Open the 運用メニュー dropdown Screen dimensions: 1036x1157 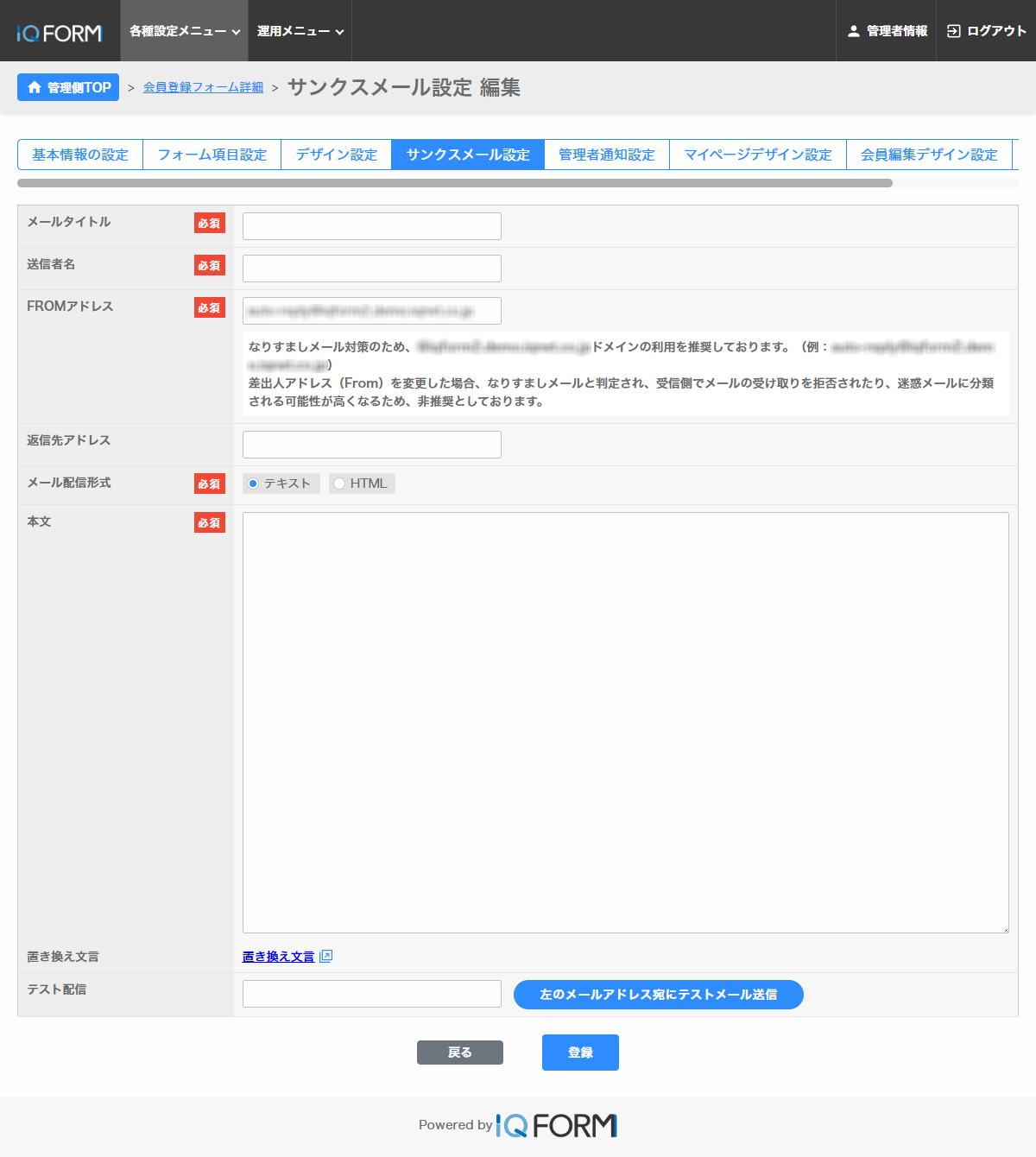(300, 31)
